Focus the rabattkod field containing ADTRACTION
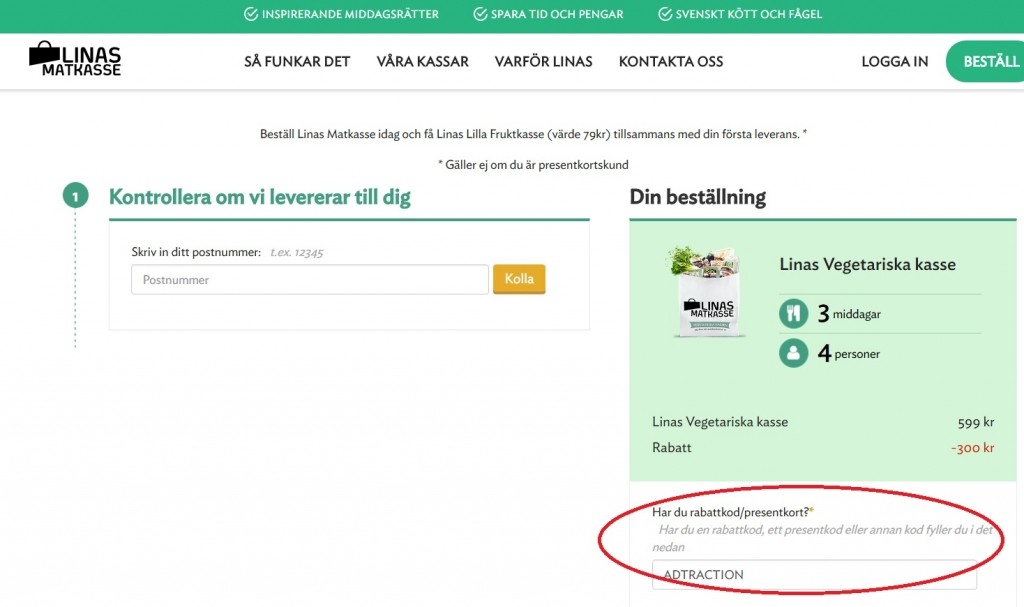Screen dimensions: 1024x607 point(814,574)
